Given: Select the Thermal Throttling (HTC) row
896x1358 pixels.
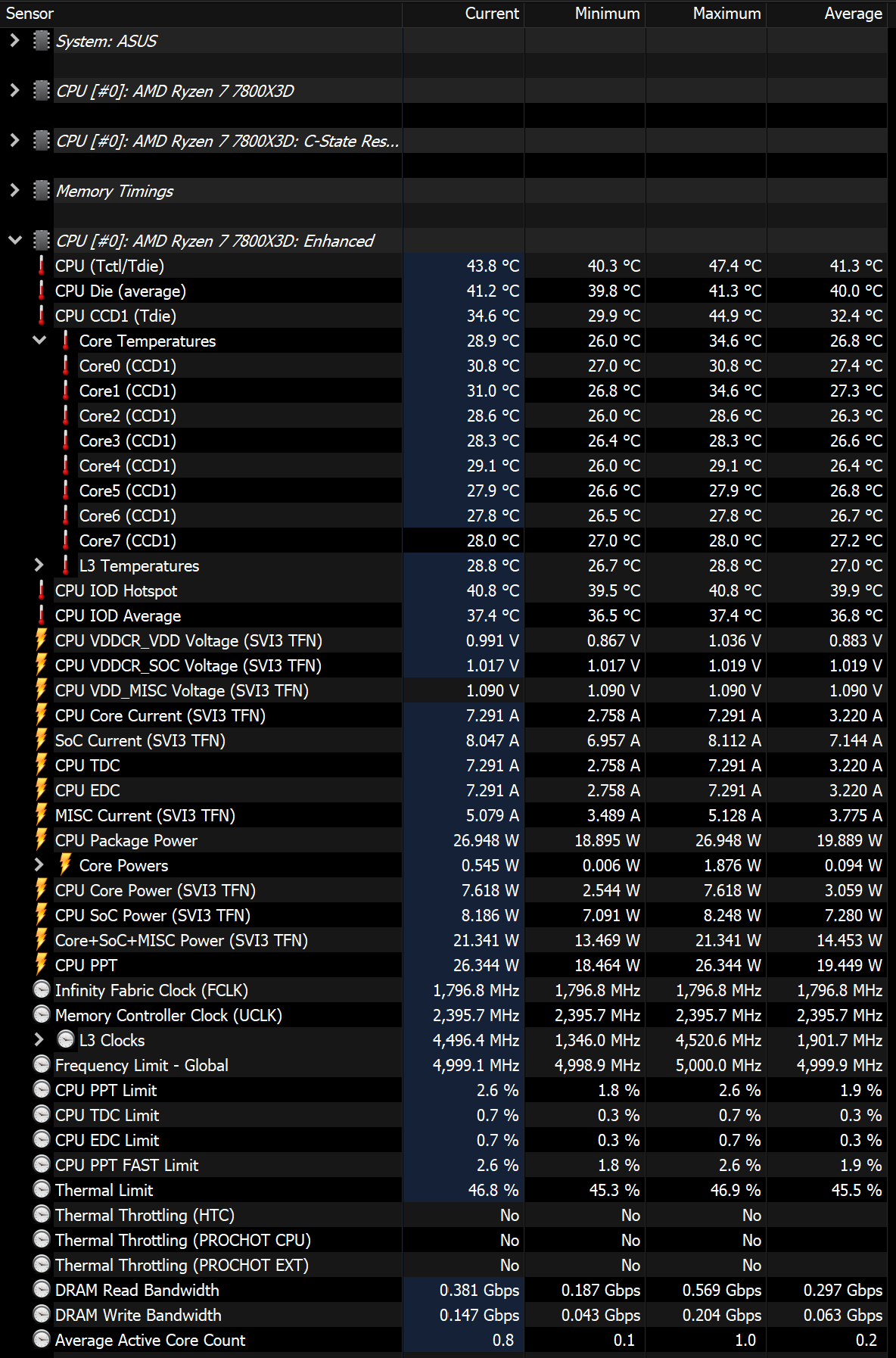Looking at the screenshot, I should [x=443, y=1215].
